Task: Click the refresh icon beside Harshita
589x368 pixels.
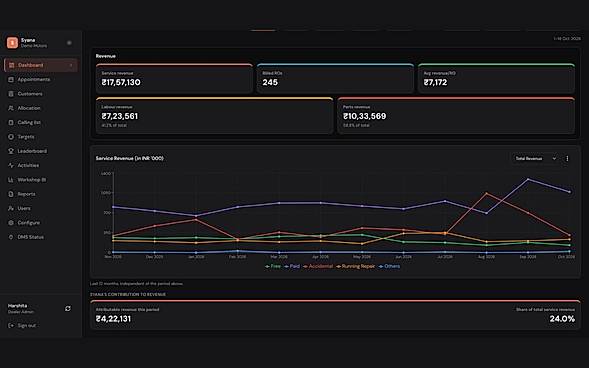Action: [68, 308]
